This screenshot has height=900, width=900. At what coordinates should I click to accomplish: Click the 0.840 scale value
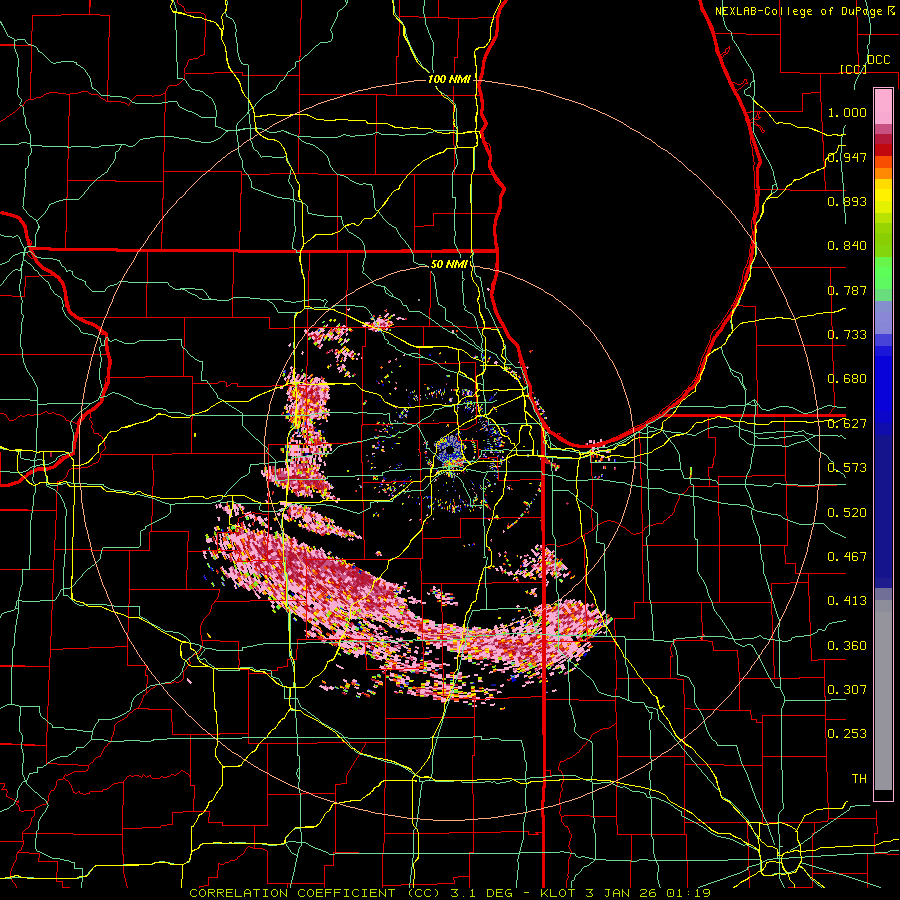click(847, 246)
